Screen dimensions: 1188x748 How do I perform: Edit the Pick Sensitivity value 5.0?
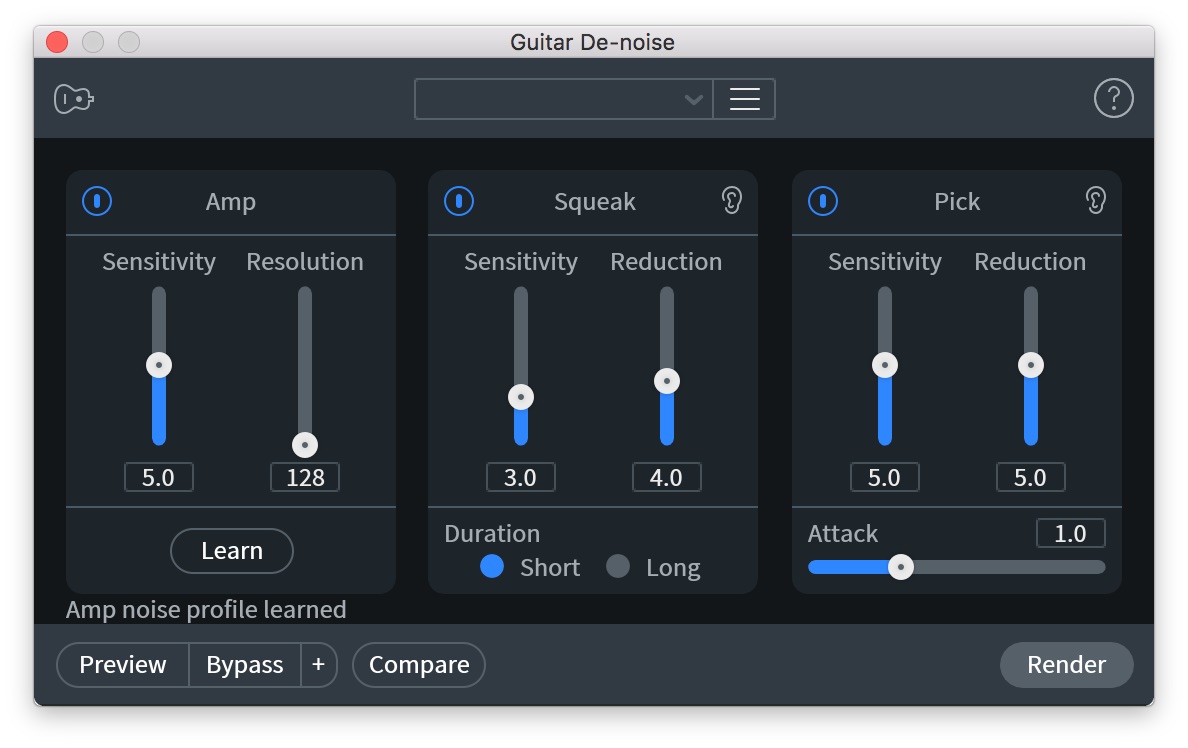(885, 477)
